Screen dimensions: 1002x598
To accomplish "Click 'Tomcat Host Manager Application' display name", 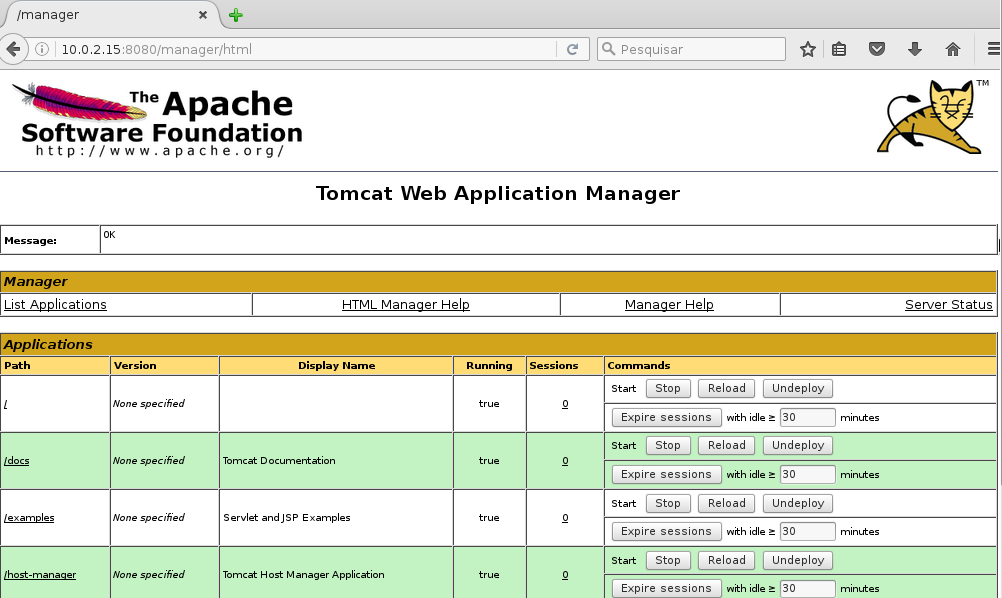I will tap(304, 574).
